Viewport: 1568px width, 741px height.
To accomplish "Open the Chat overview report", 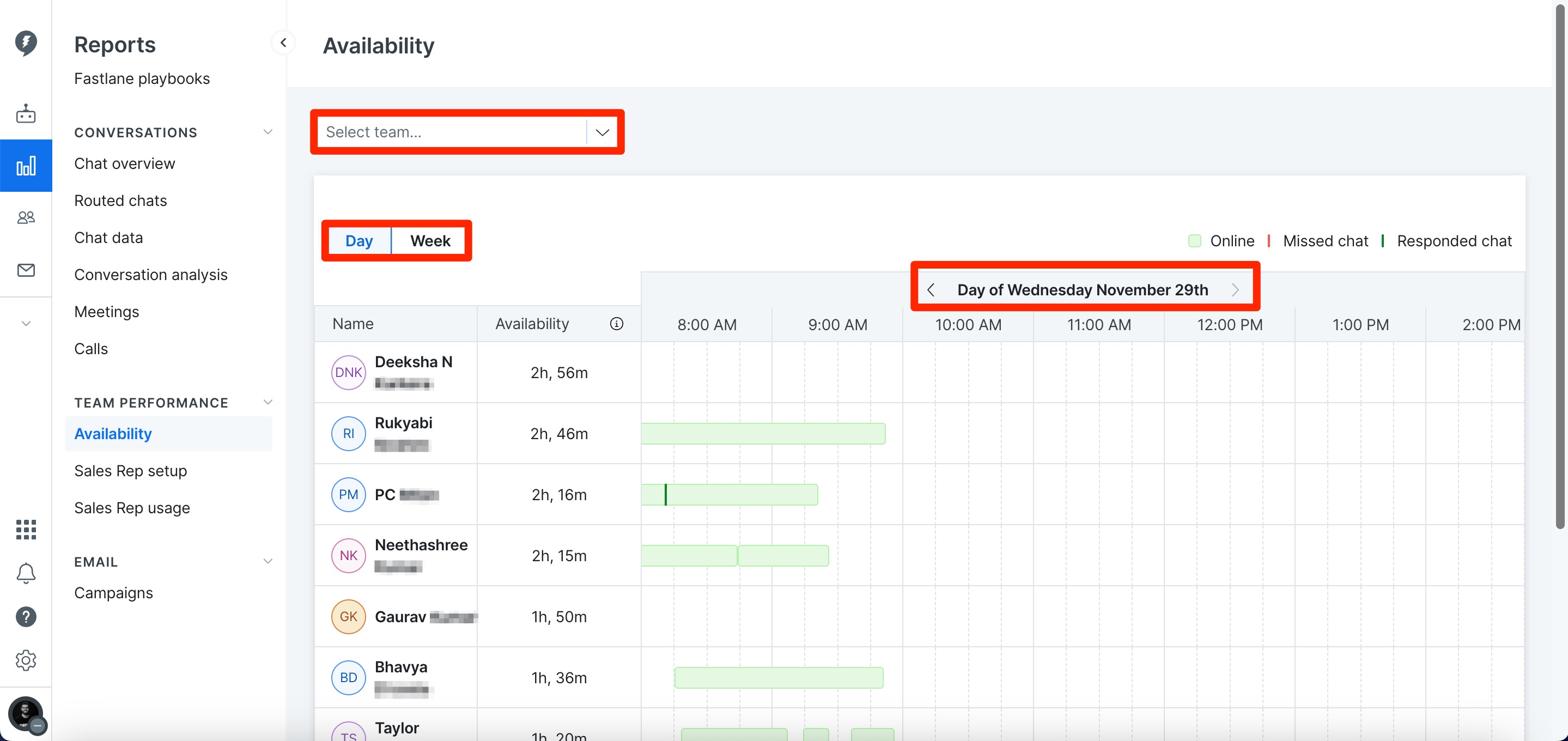I will coord(124,164).
